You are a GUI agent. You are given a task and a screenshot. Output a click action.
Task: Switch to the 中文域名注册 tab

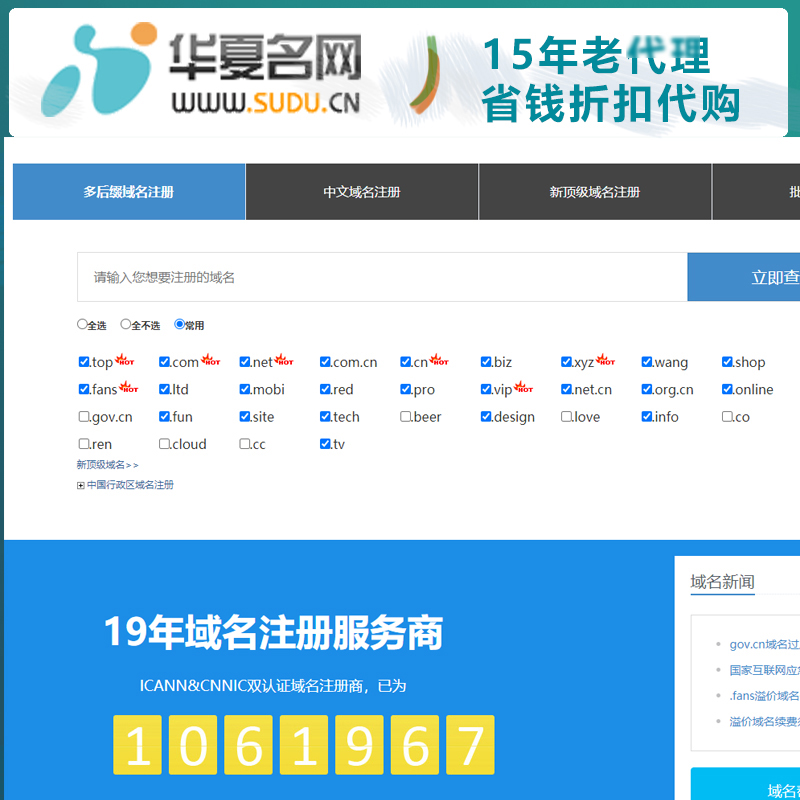(x=361, y=191)
